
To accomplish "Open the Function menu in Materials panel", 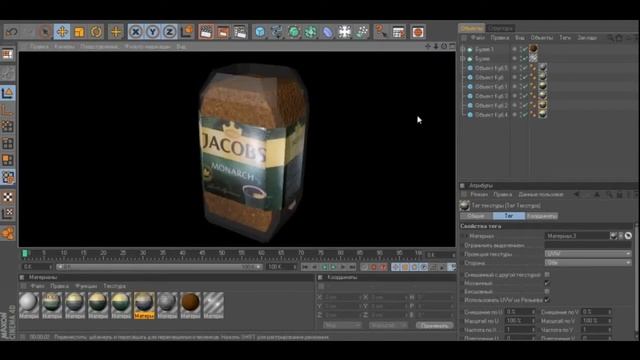I will [86, 286].
